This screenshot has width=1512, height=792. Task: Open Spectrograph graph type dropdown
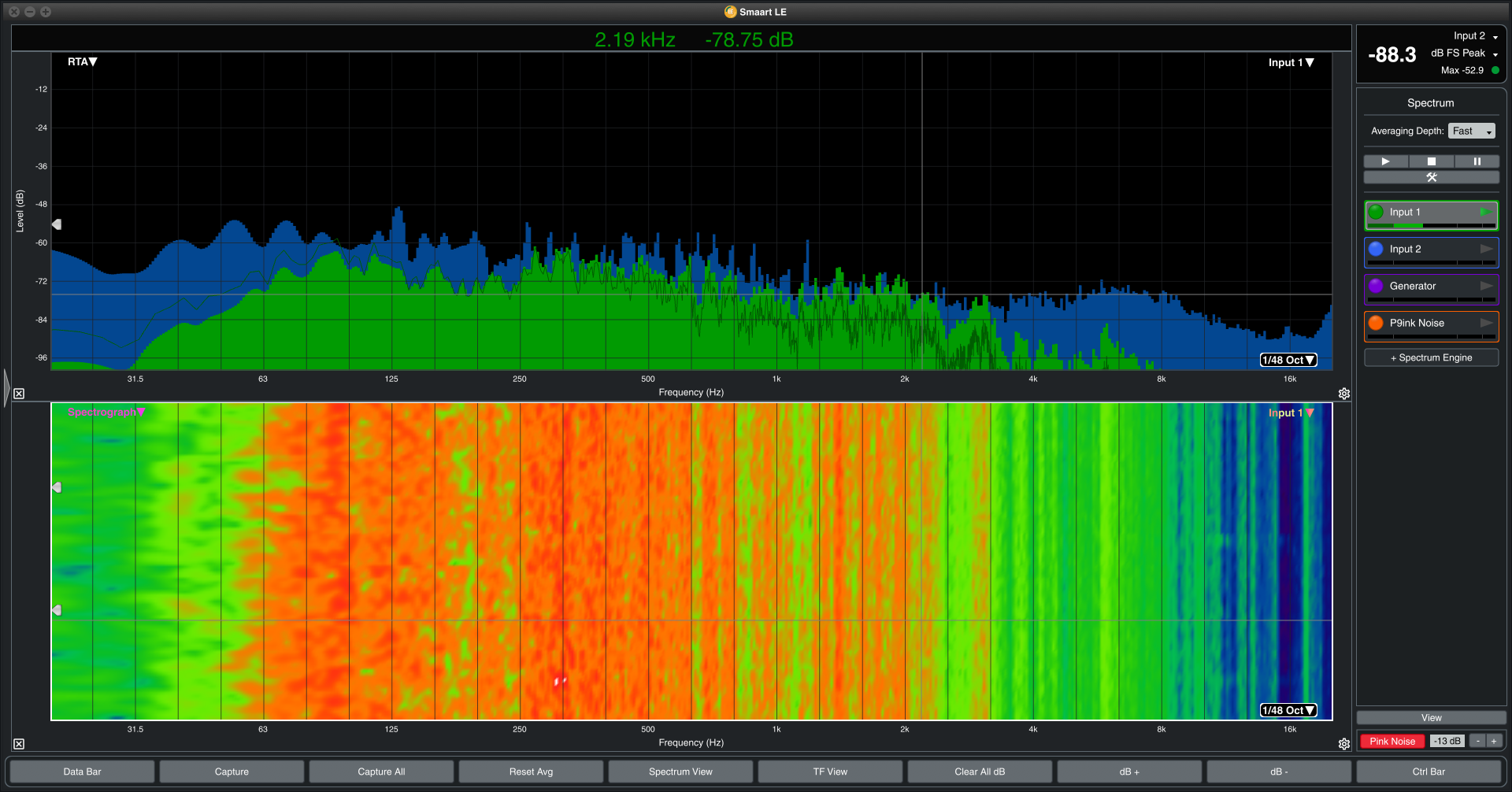106,412
